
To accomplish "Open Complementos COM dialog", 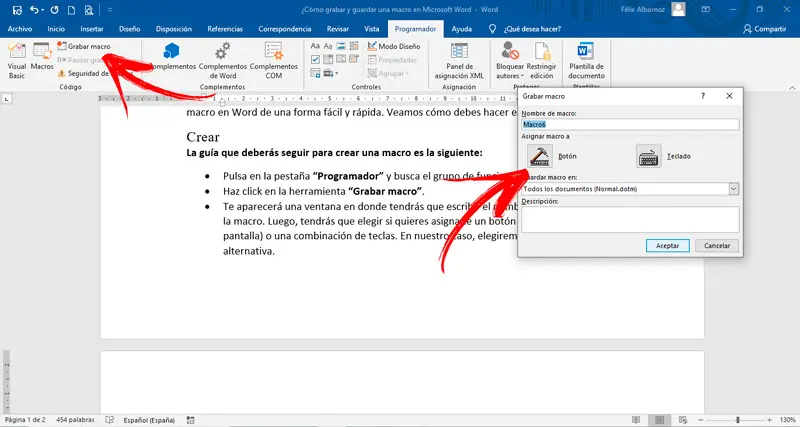I will click(x=273, y=60).
